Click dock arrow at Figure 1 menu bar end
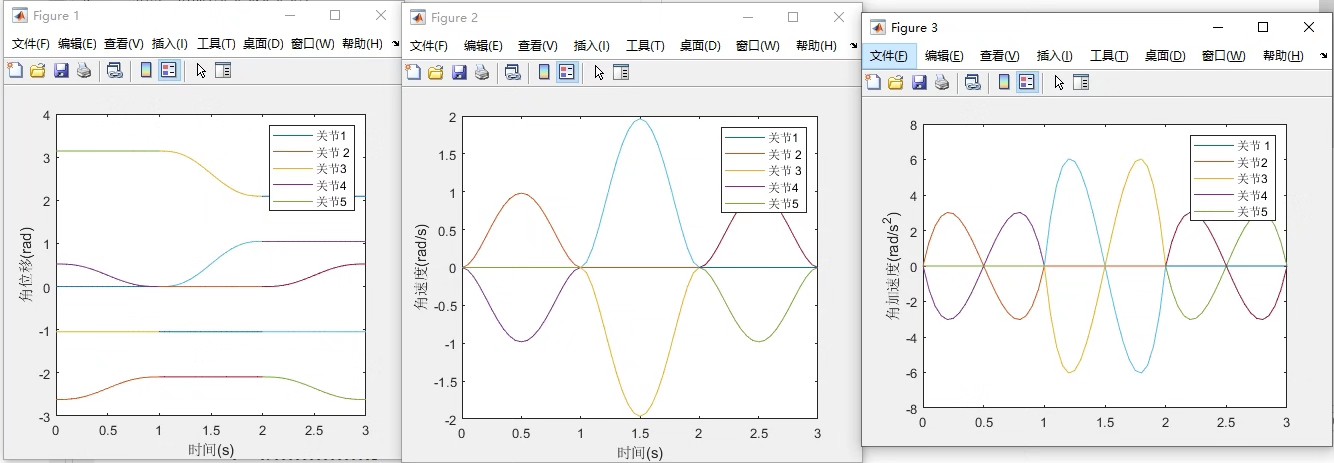Viewport: 1334px width, 463px height. tap(395, 44)
